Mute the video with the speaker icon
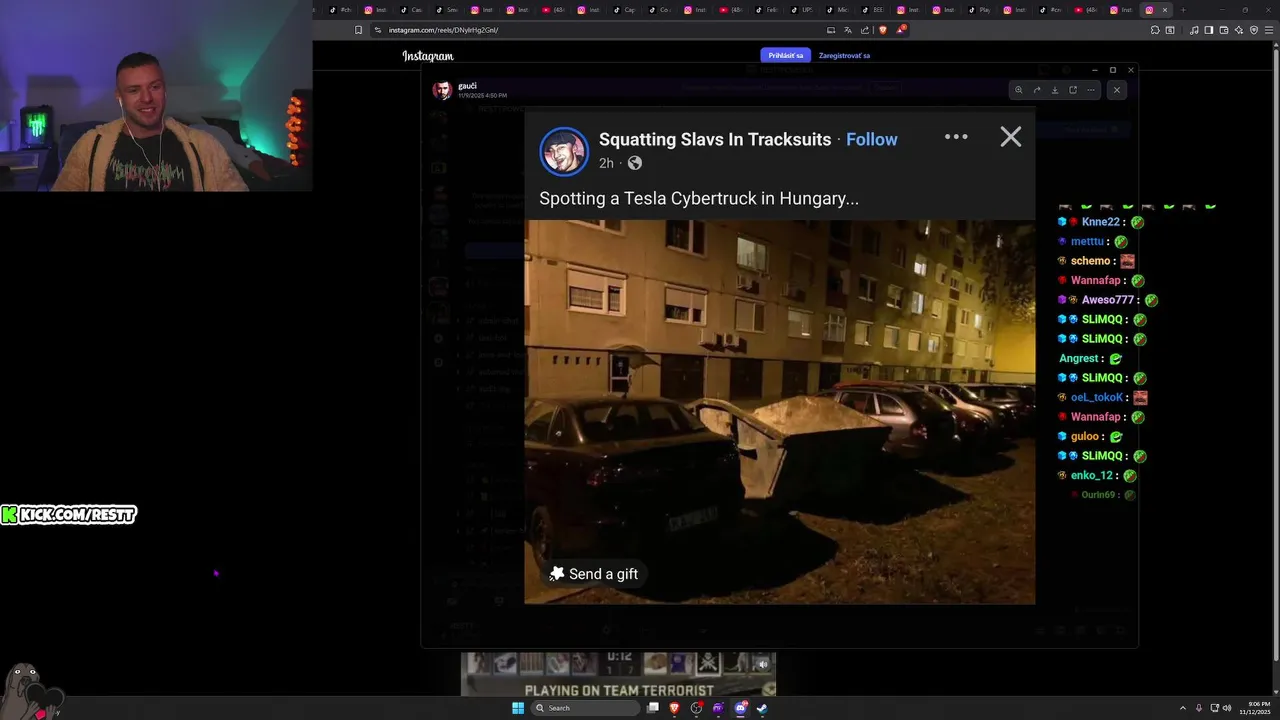The height and width of the screenshot is (720, 1280). 763,664
